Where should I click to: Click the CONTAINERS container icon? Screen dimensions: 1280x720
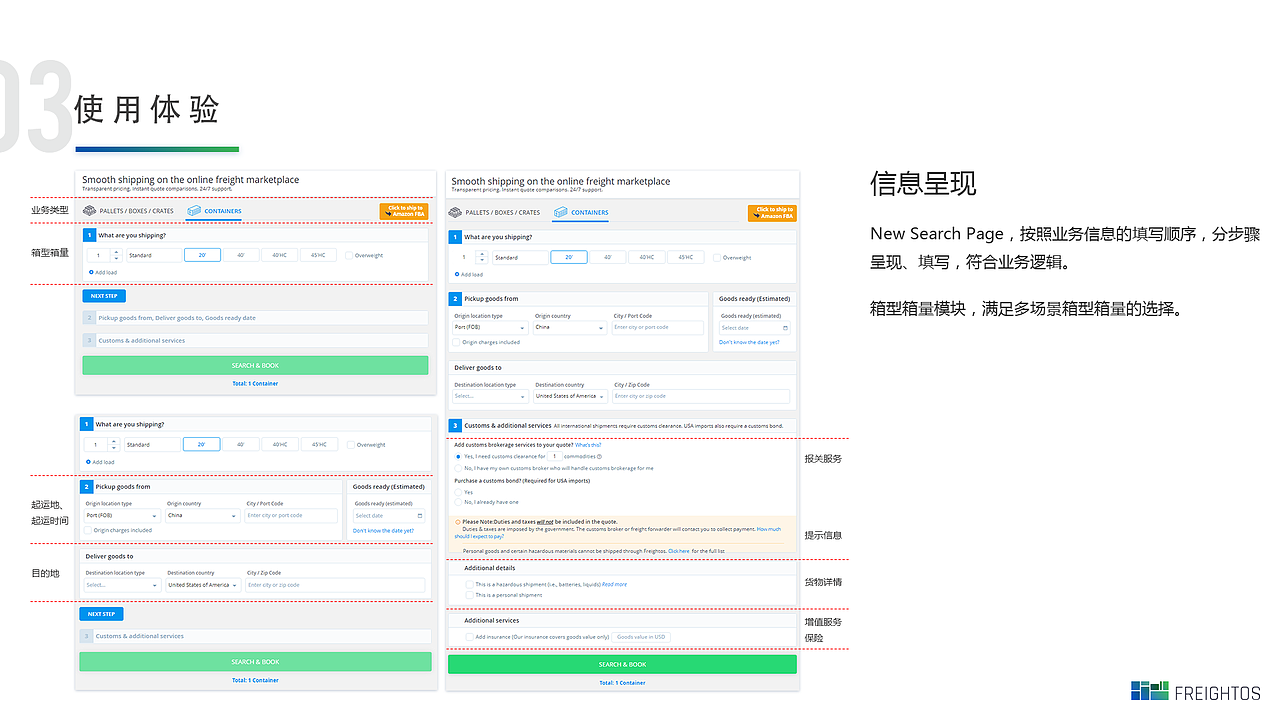561,212
